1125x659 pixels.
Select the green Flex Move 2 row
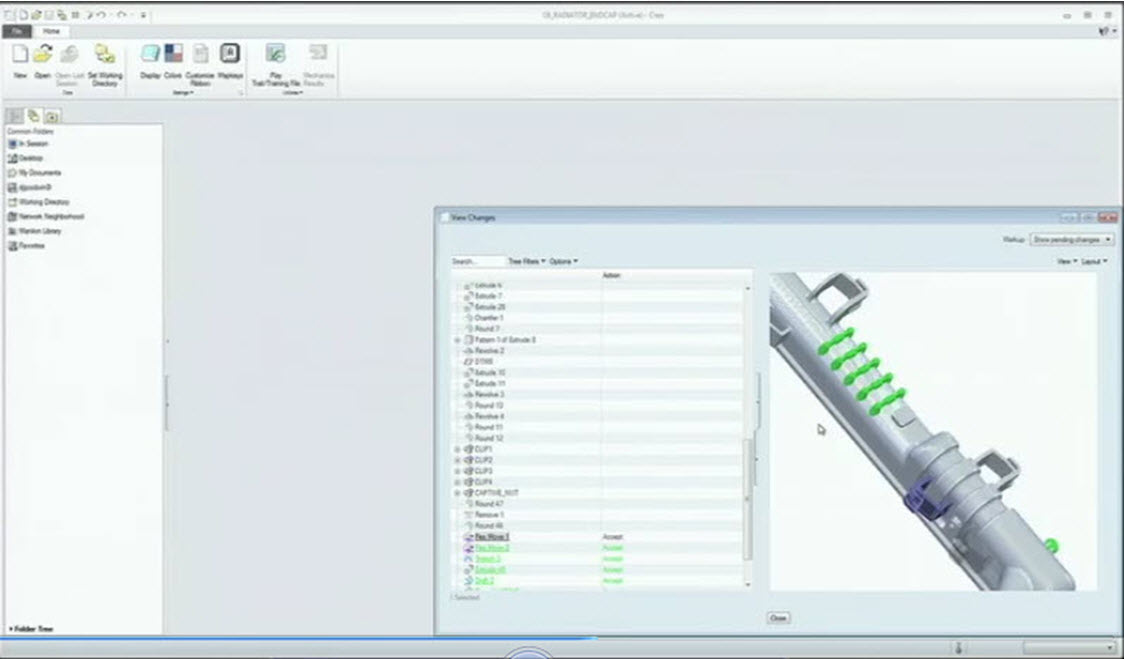pos(491,548)
